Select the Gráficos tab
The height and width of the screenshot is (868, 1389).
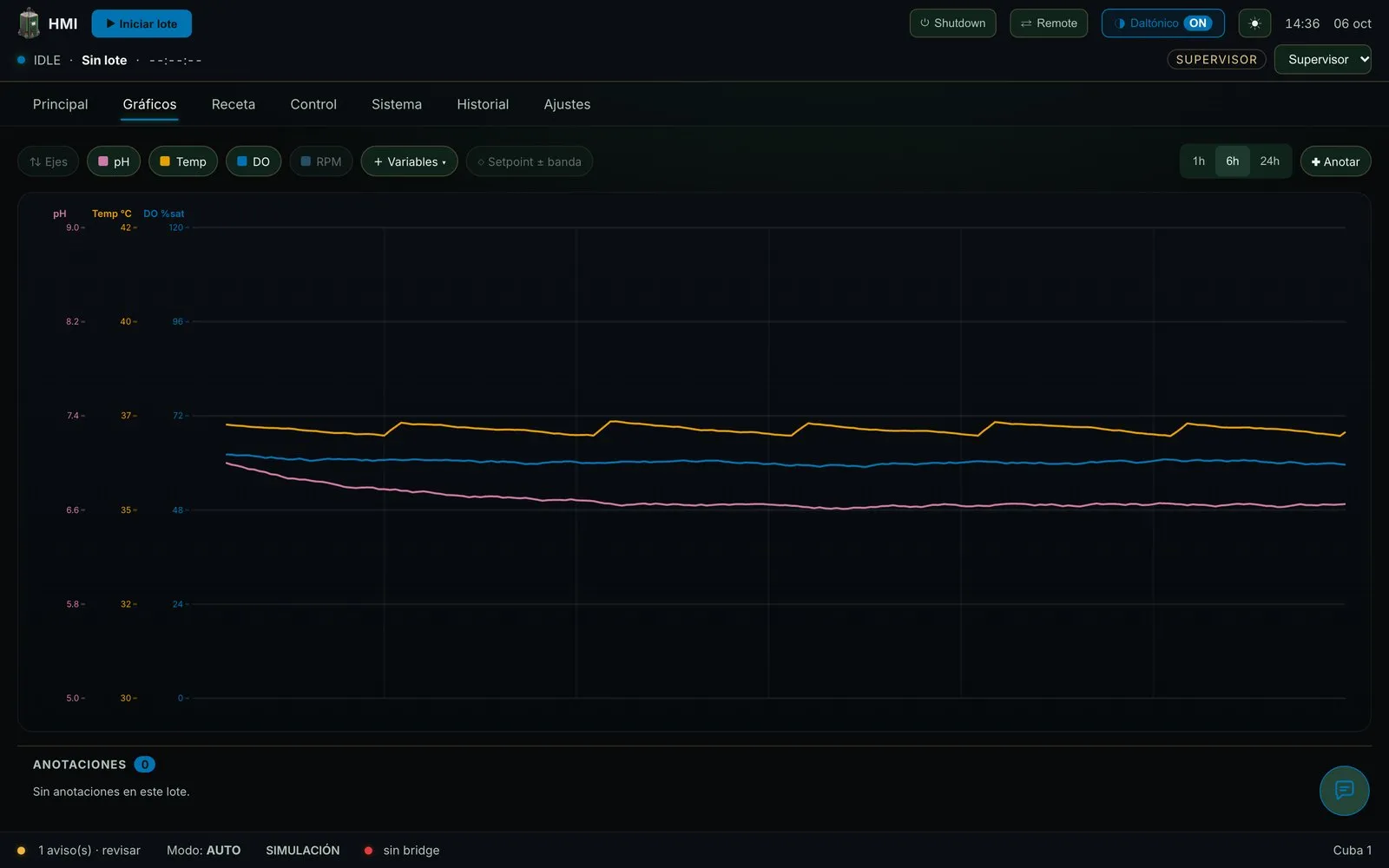(x=149, y=104)
